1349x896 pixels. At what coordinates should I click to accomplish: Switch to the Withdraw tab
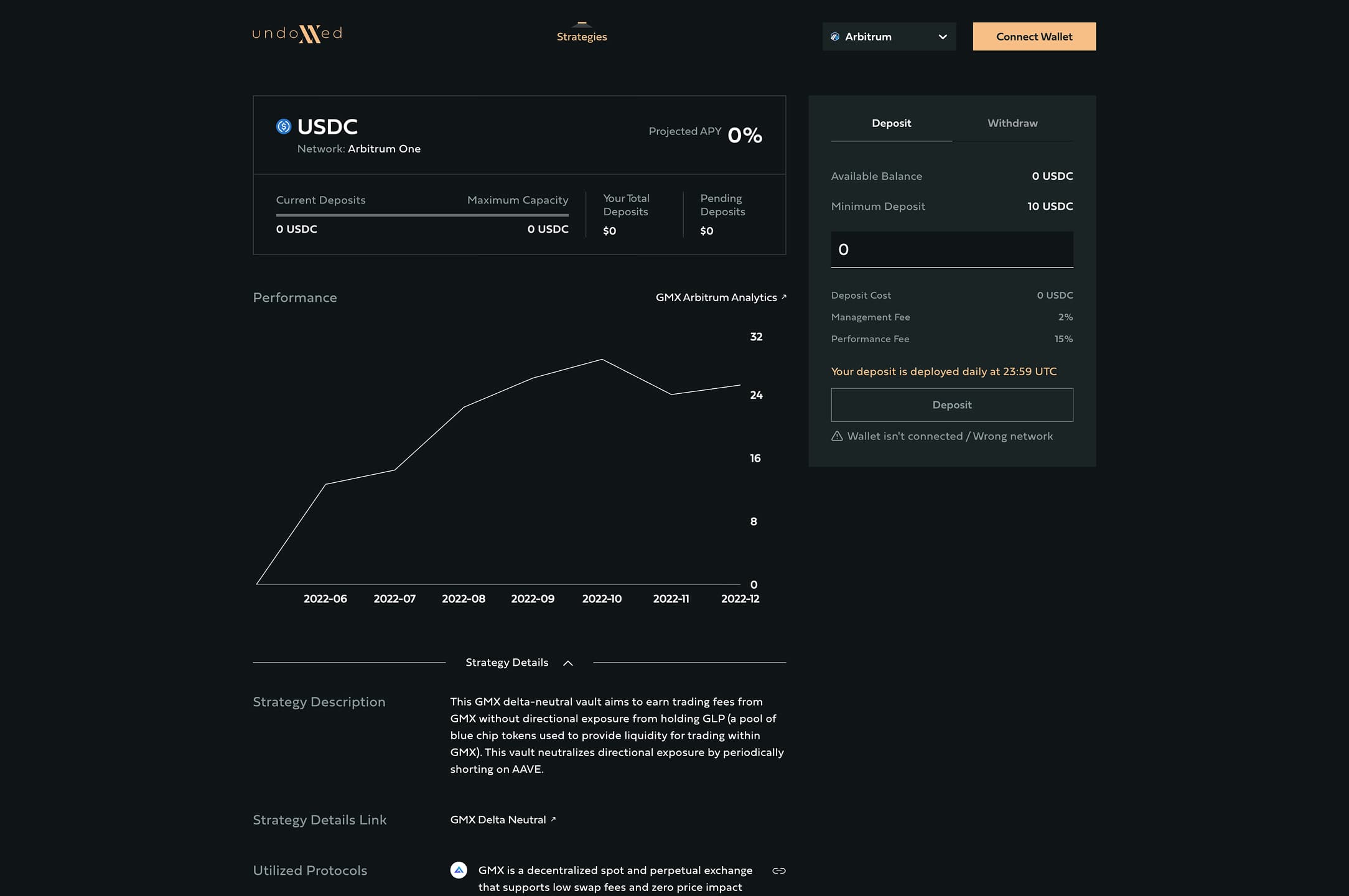(x=1012, y=123)
